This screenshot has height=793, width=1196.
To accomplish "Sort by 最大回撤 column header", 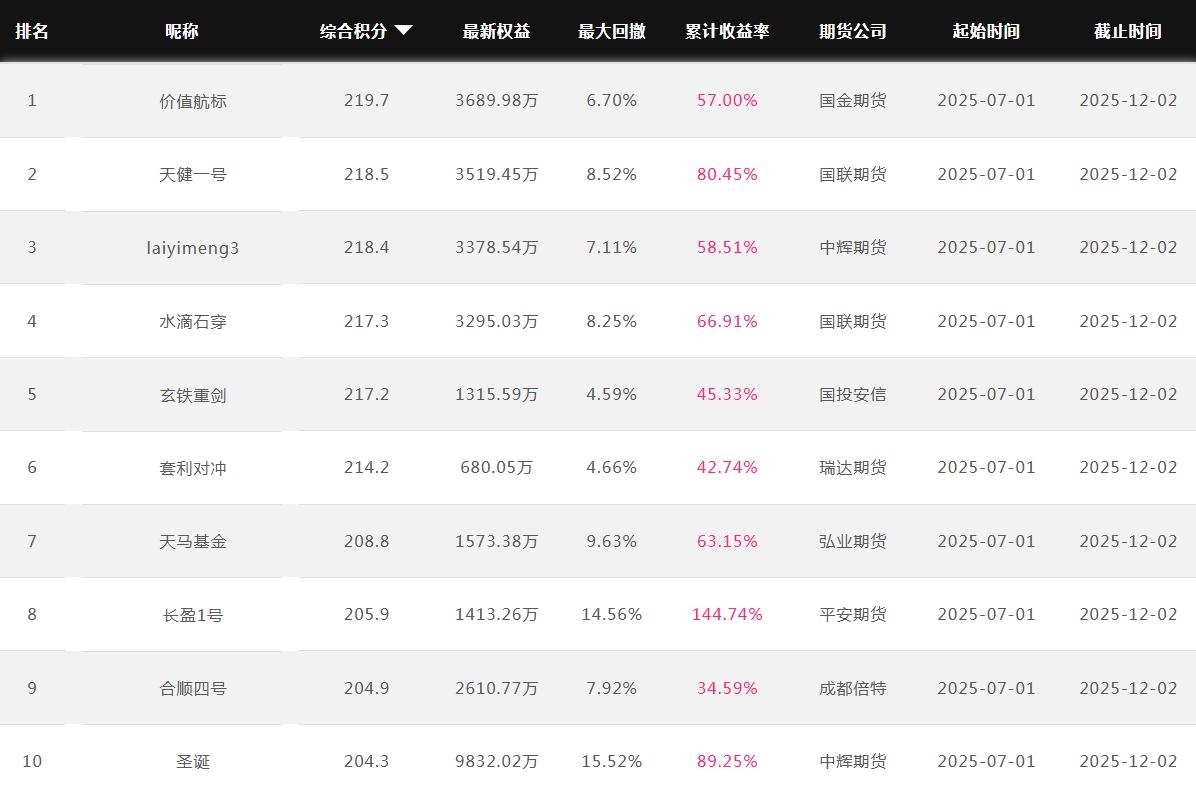I will pyautogui.click(x=611, y=31).
